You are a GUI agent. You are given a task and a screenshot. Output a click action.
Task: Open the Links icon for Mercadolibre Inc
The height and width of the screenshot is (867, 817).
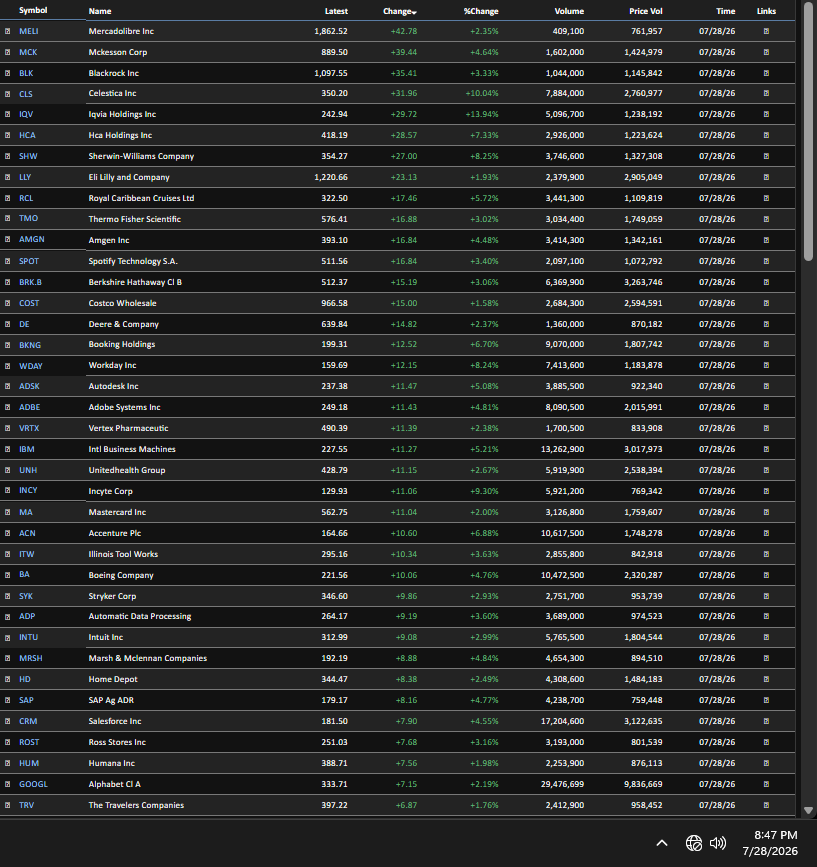[766, 32]
